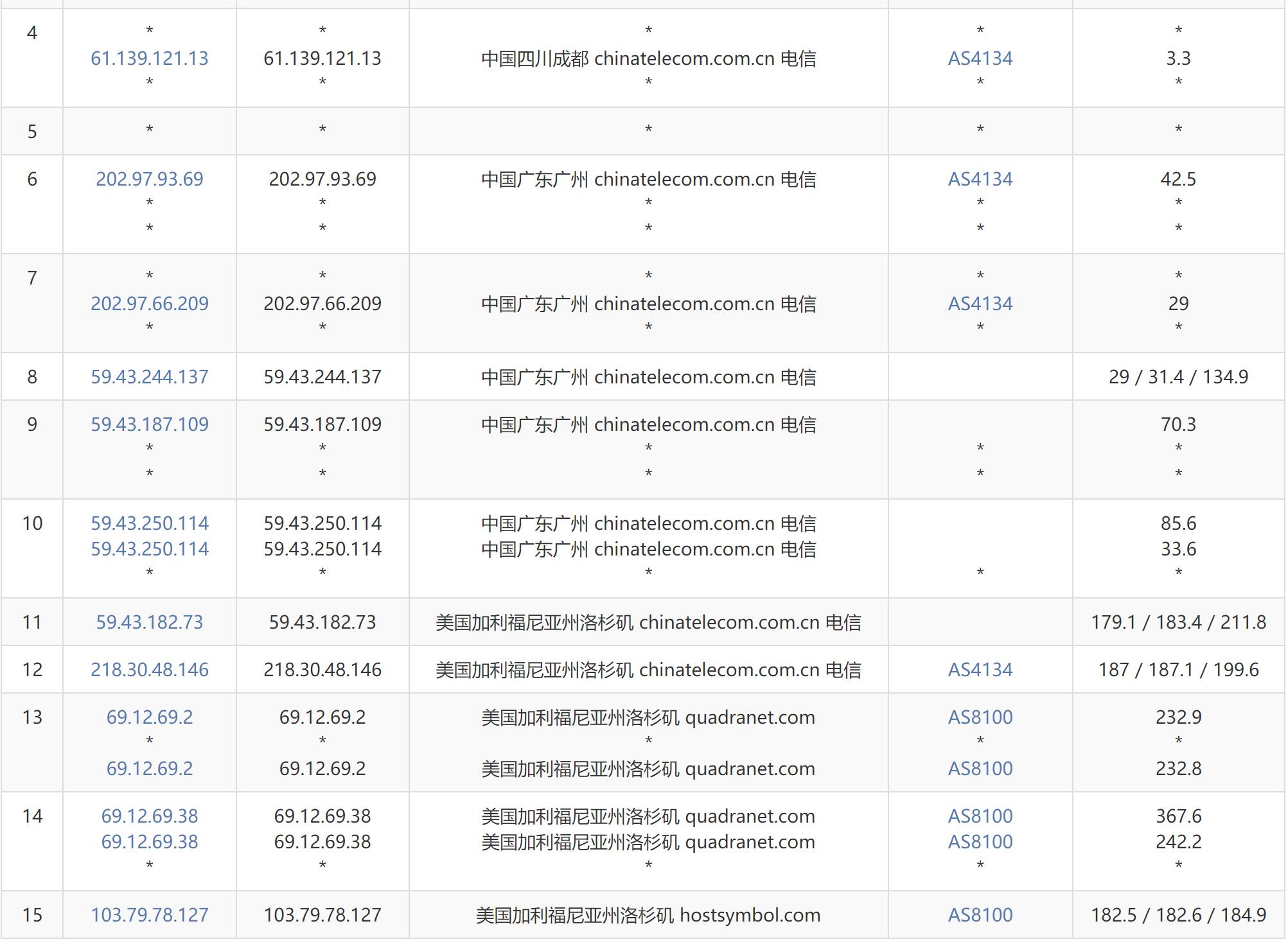Viewport: 1288px width, 944px height.
Task: Select latency 29 / 31.4 / 134.9
Action: [x=1178, y=377]
